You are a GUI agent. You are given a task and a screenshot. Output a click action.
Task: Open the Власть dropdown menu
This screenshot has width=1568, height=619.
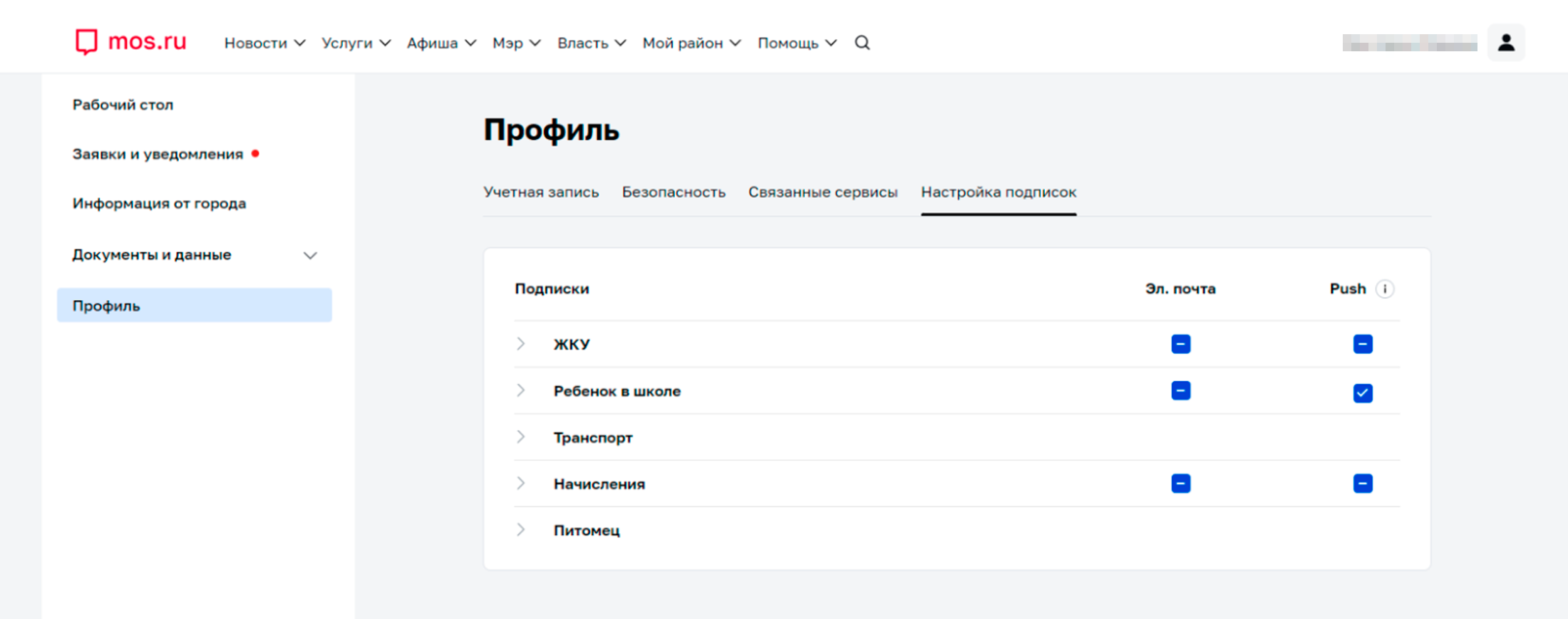(592, 43)
